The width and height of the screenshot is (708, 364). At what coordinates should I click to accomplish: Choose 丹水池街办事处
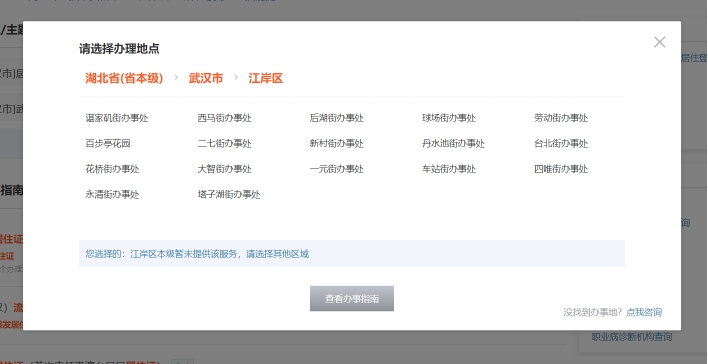(453, 144)
